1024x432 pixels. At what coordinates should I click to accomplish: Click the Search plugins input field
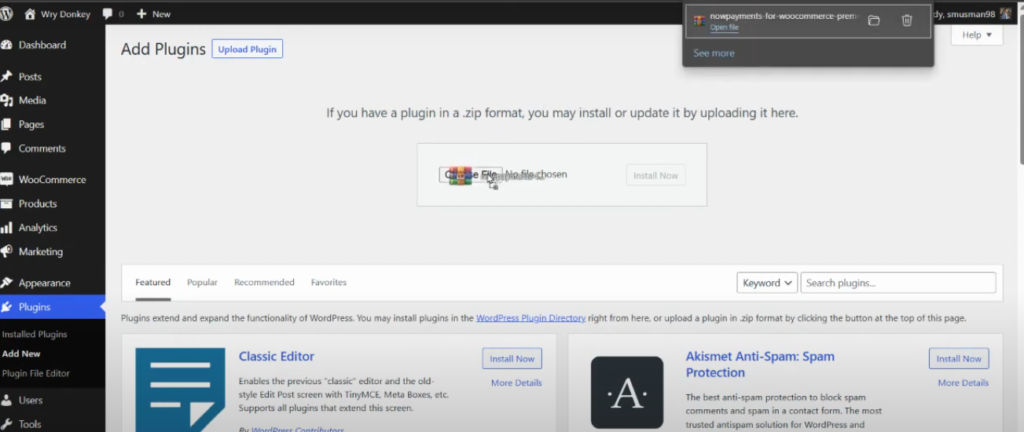(898, 283)
